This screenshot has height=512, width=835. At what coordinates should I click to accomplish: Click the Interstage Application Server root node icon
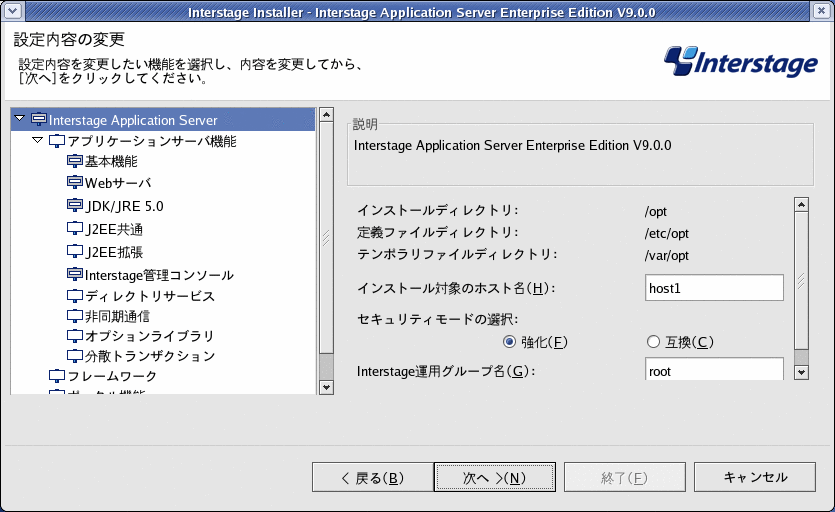(x=38, y=119)
